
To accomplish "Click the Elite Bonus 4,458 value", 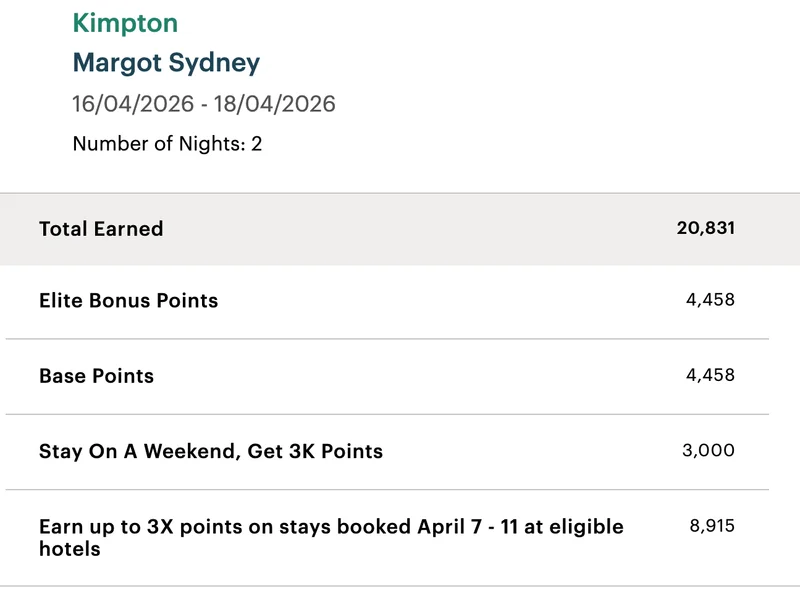I will coord(710,299).
